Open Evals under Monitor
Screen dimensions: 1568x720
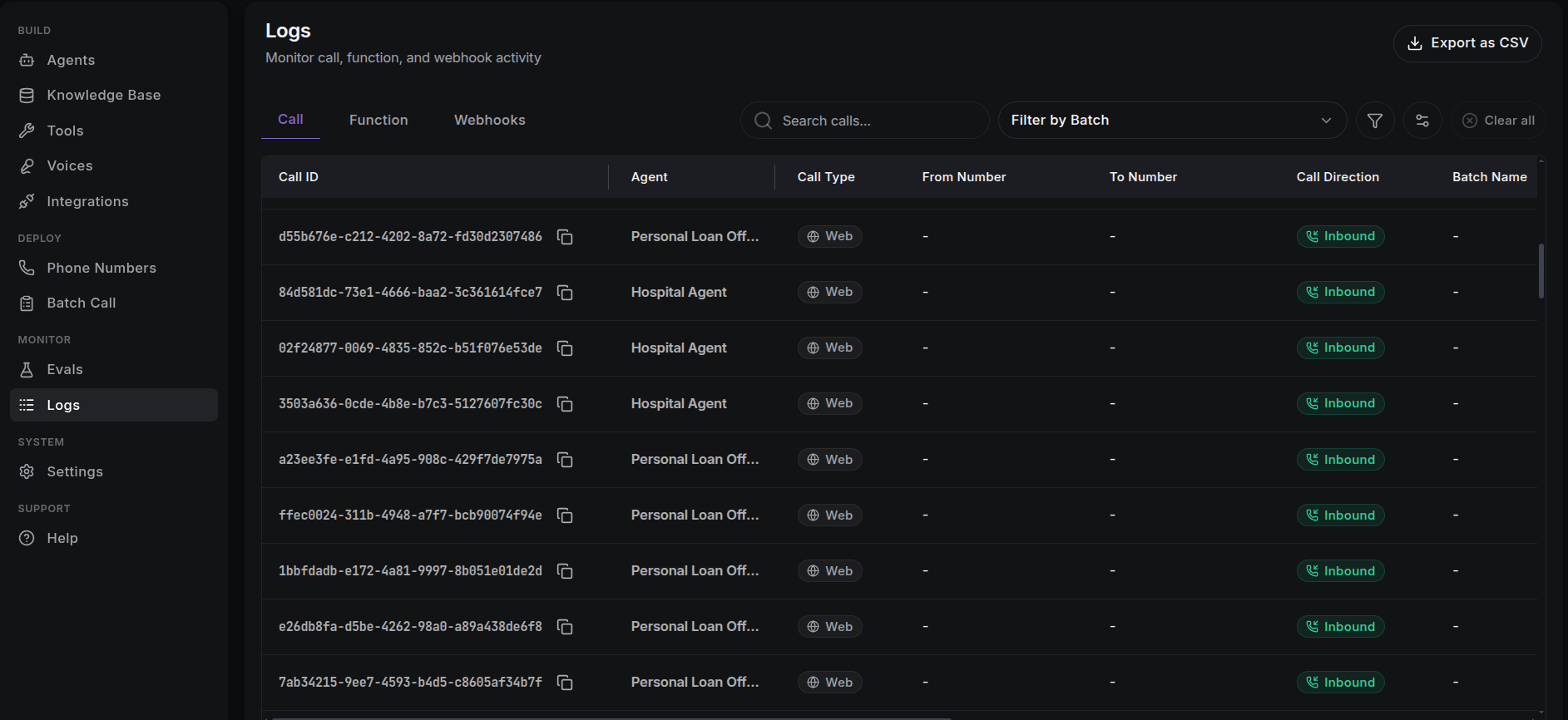coord(114,369)
